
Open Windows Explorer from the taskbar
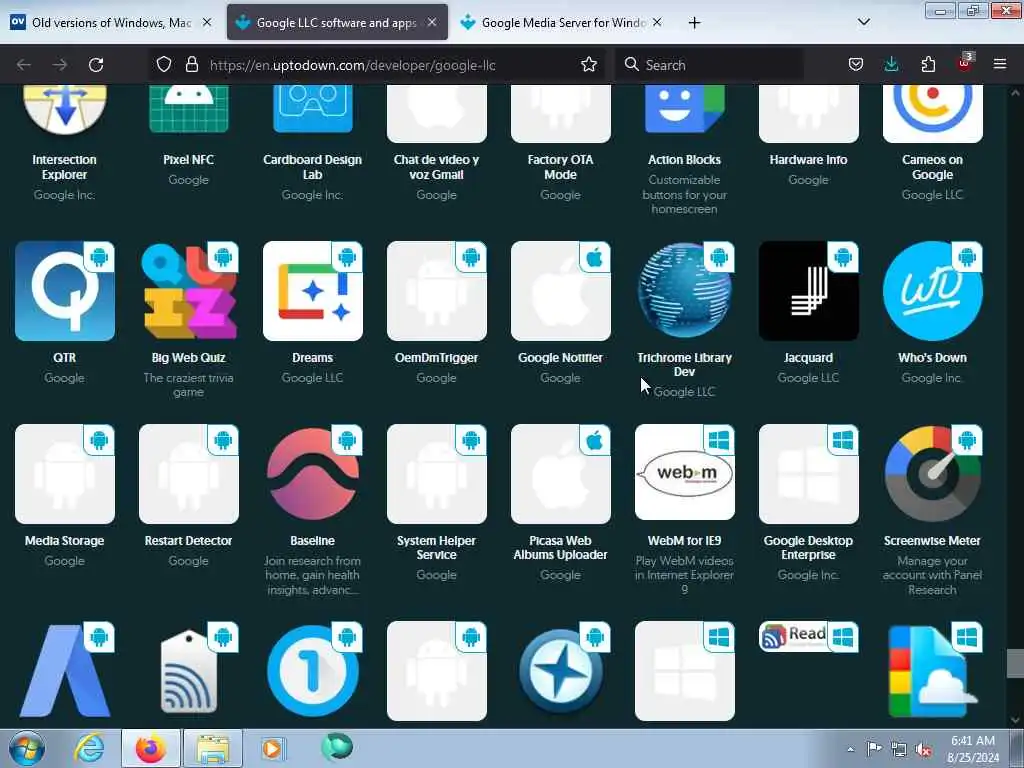[x=213, y=749]
